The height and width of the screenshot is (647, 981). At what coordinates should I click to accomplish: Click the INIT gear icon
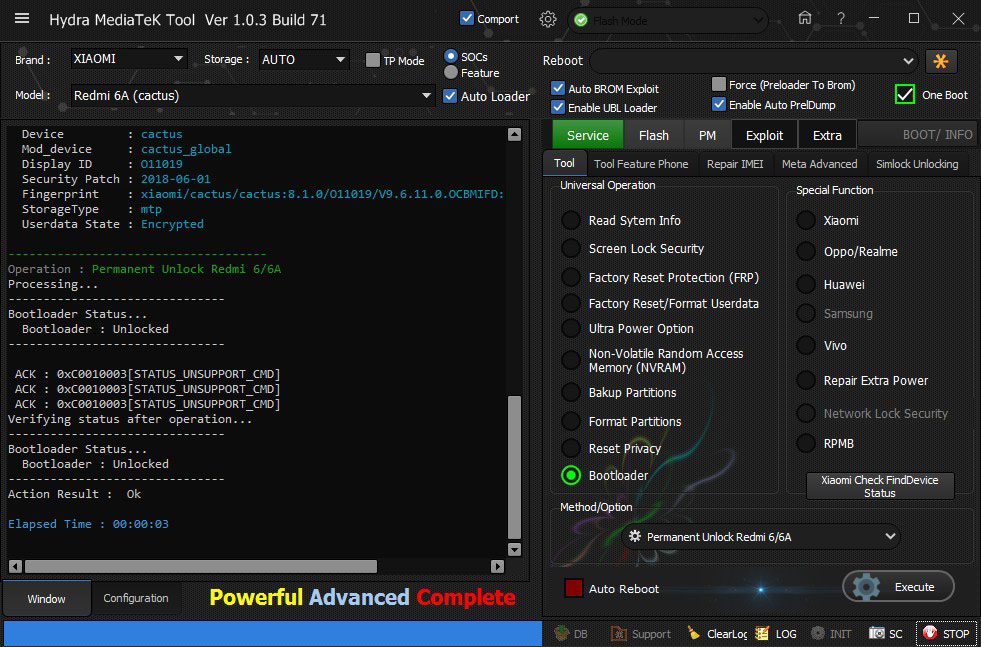click(x=831, y=634)
